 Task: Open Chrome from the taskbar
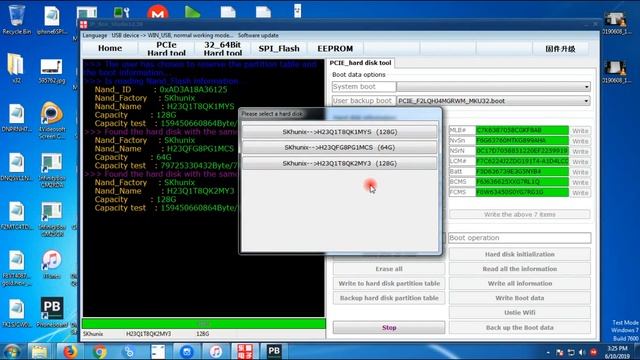click(x=99, y=352)
